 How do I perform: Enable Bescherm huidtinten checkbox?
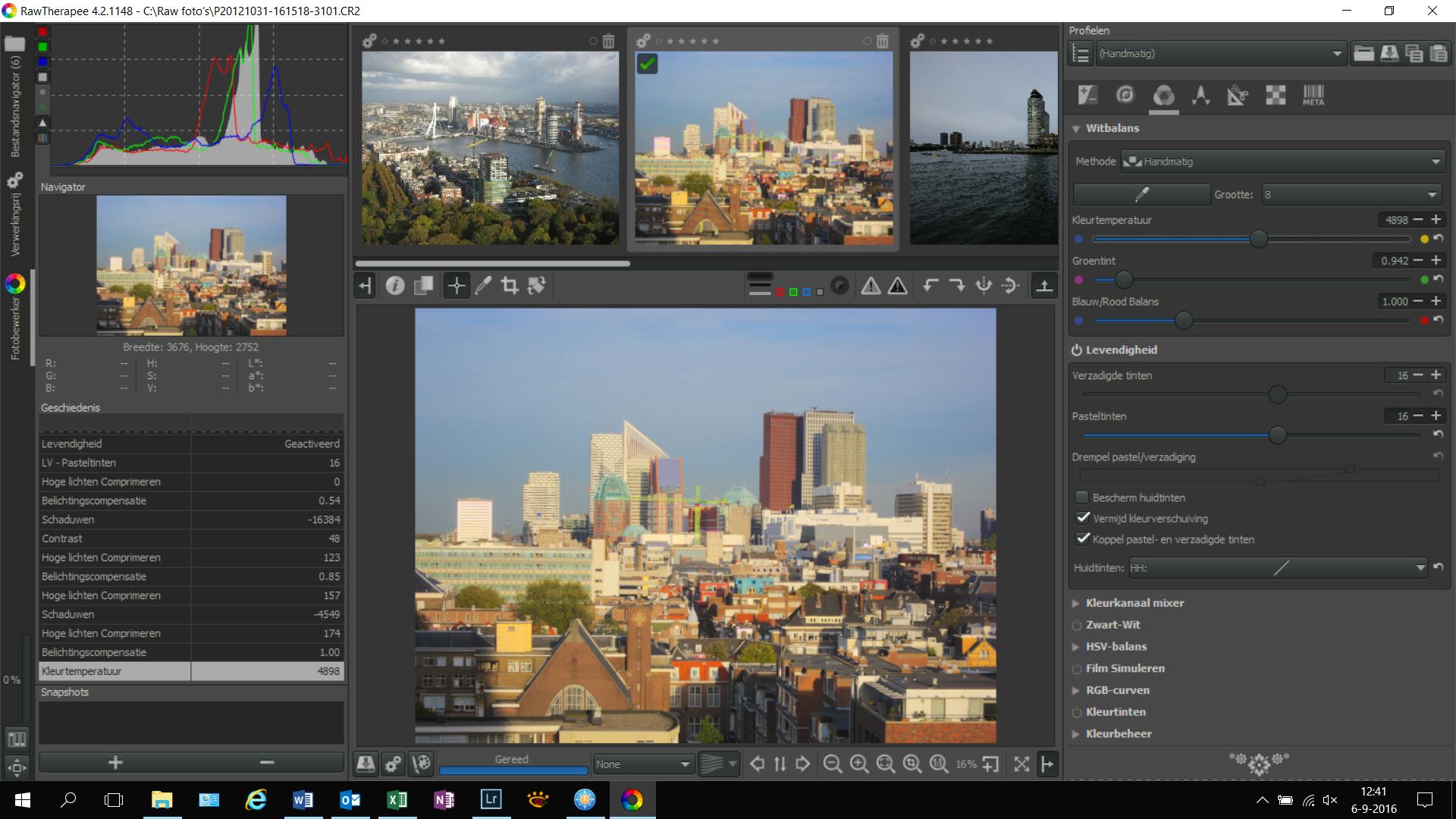[1082, 497]
